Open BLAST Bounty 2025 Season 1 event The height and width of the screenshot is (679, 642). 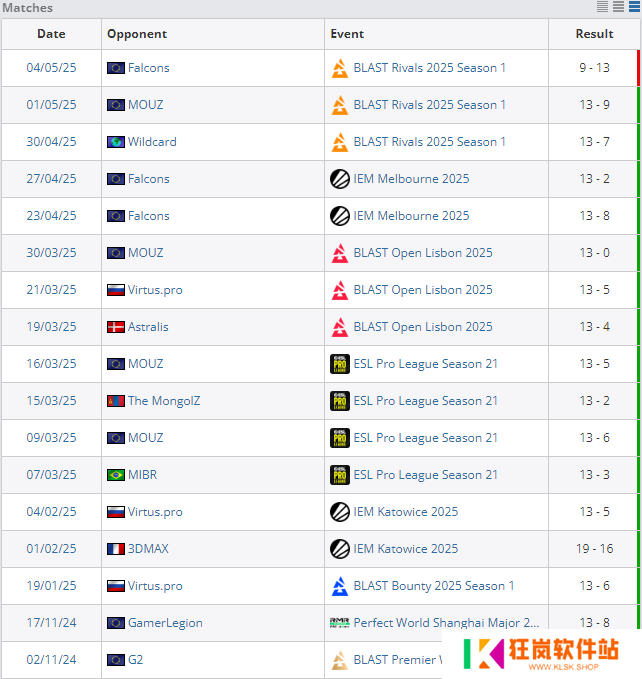tap(434, 586)
